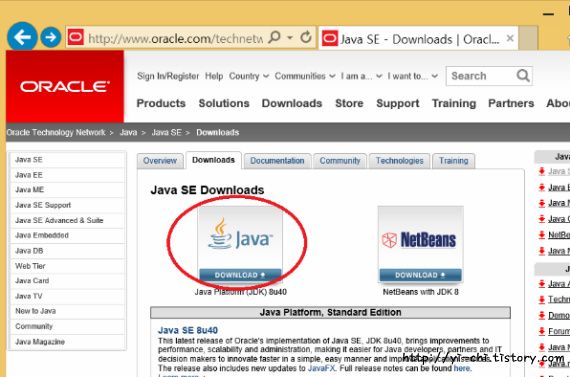
Task: Select Java Embedded in sidebar
Action: pos(68,235)
